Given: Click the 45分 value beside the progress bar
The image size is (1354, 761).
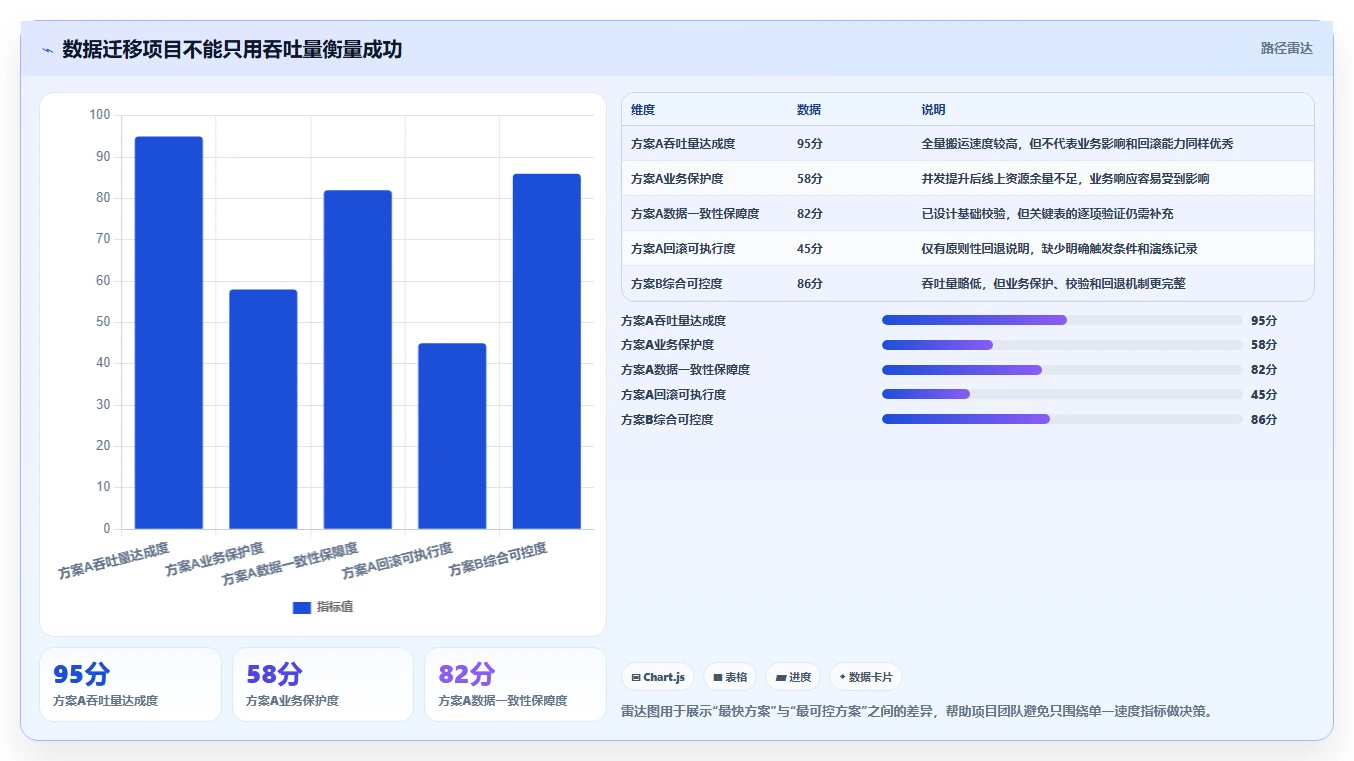Looking at the screenshot, I should click(1264, 395).
